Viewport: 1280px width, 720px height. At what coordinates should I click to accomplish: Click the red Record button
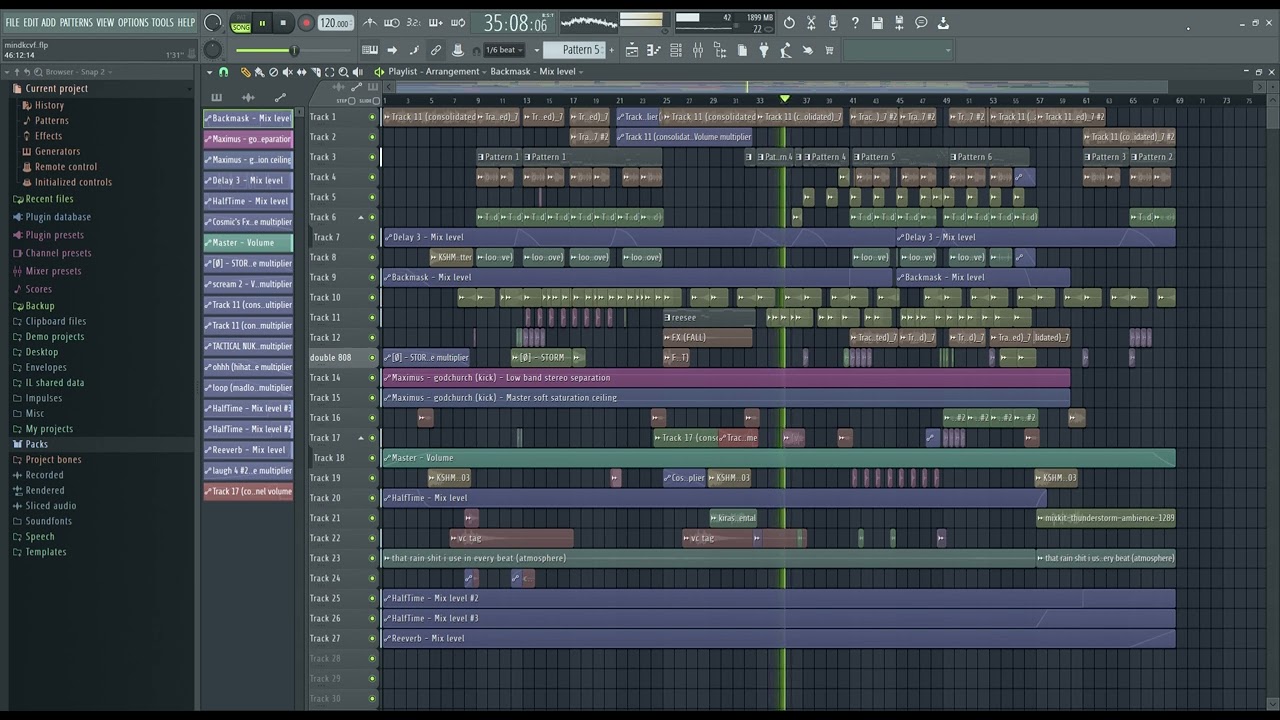coord(306,23)
